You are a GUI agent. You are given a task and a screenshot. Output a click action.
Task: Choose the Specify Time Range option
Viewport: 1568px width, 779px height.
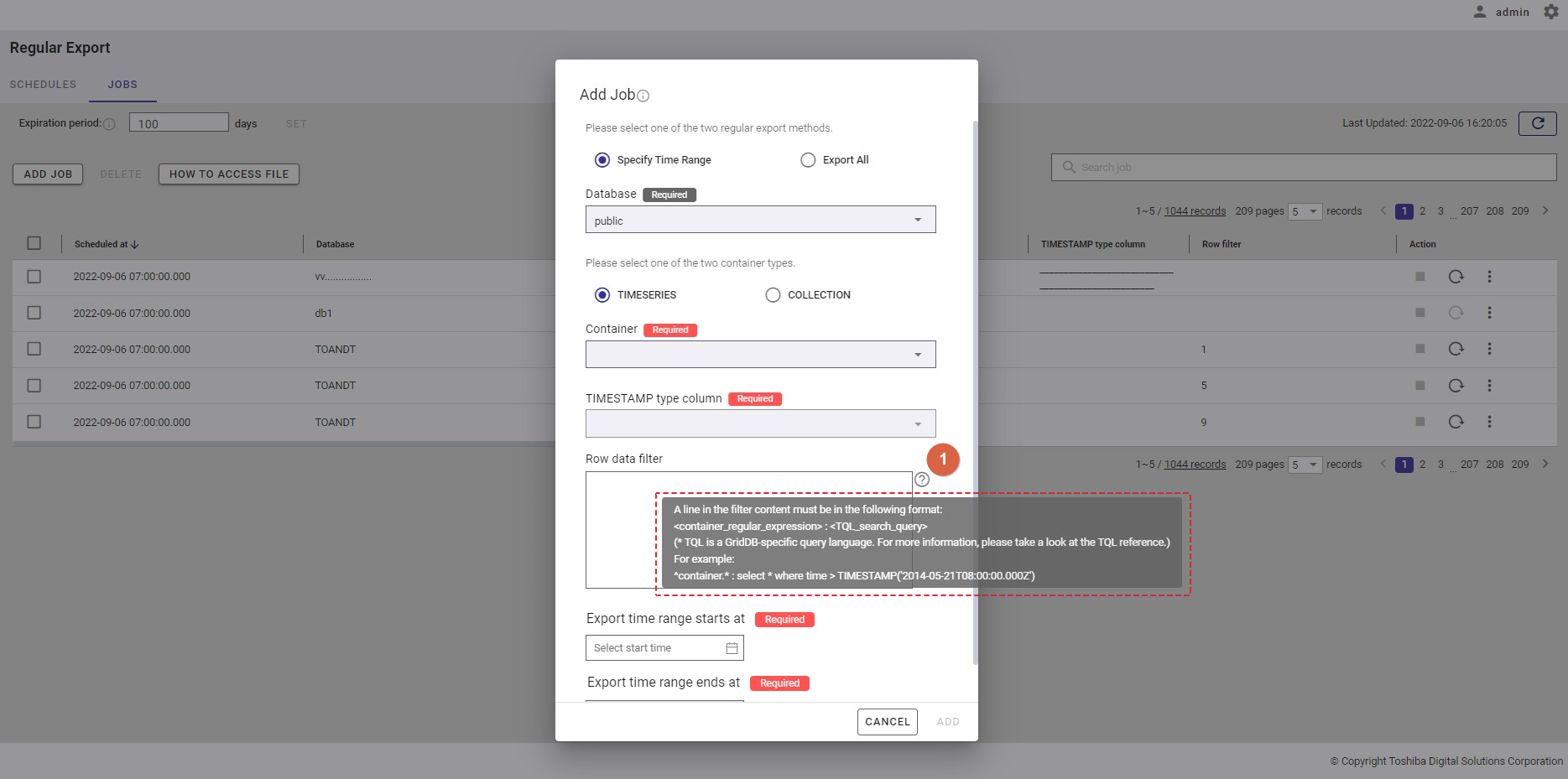(x=602, y=160)
